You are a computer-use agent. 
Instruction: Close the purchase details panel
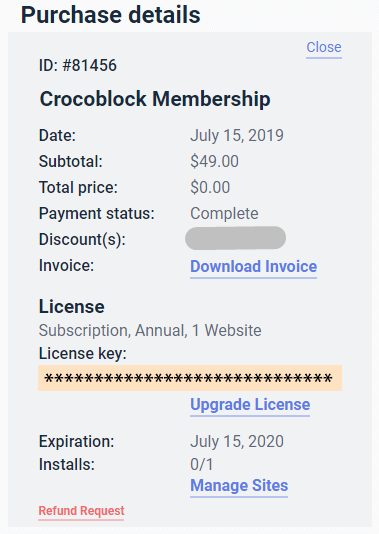(324, 47)
